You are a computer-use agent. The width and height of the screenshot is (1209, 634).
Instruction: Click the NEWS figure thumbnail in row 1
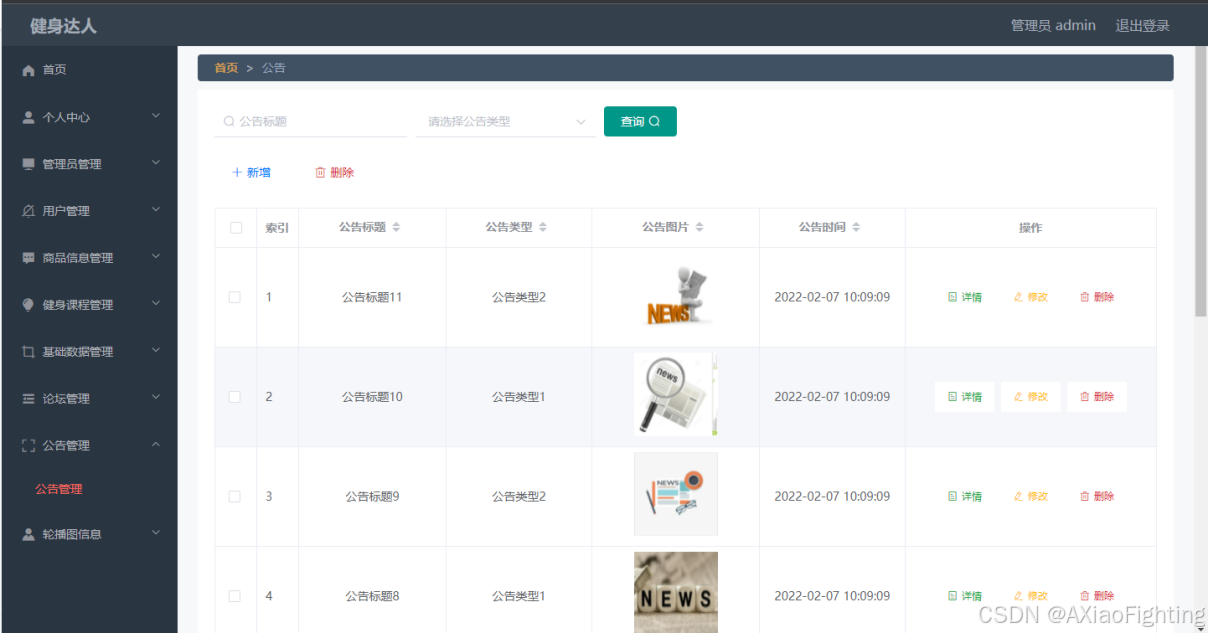677,297
